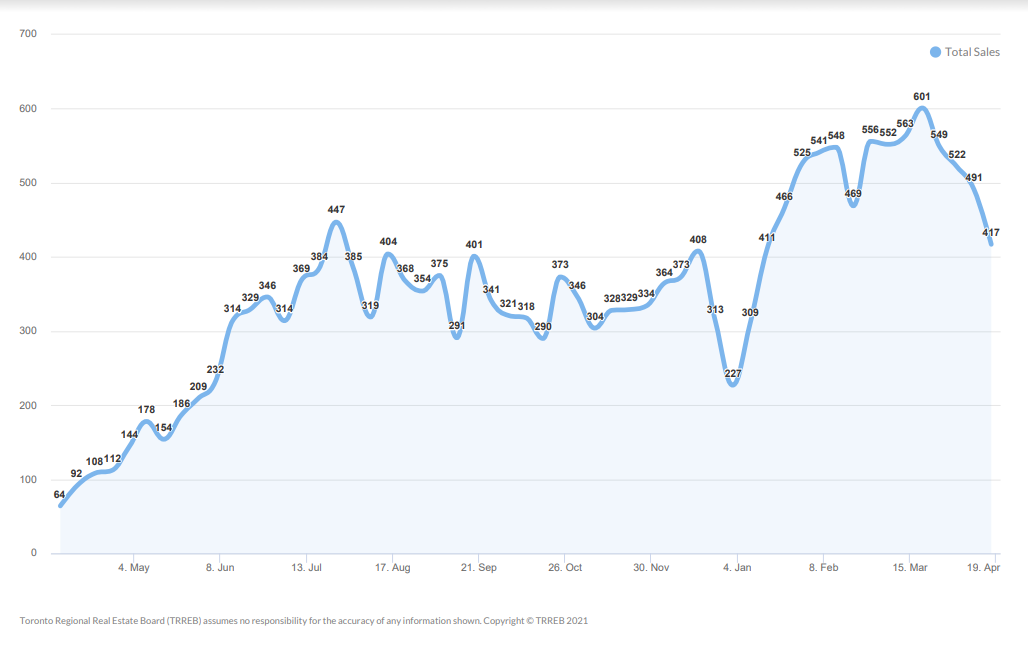The height and width of the screenshot is (650, 1028).
Task: Click the 232 data label
Action: pos(215,369)
